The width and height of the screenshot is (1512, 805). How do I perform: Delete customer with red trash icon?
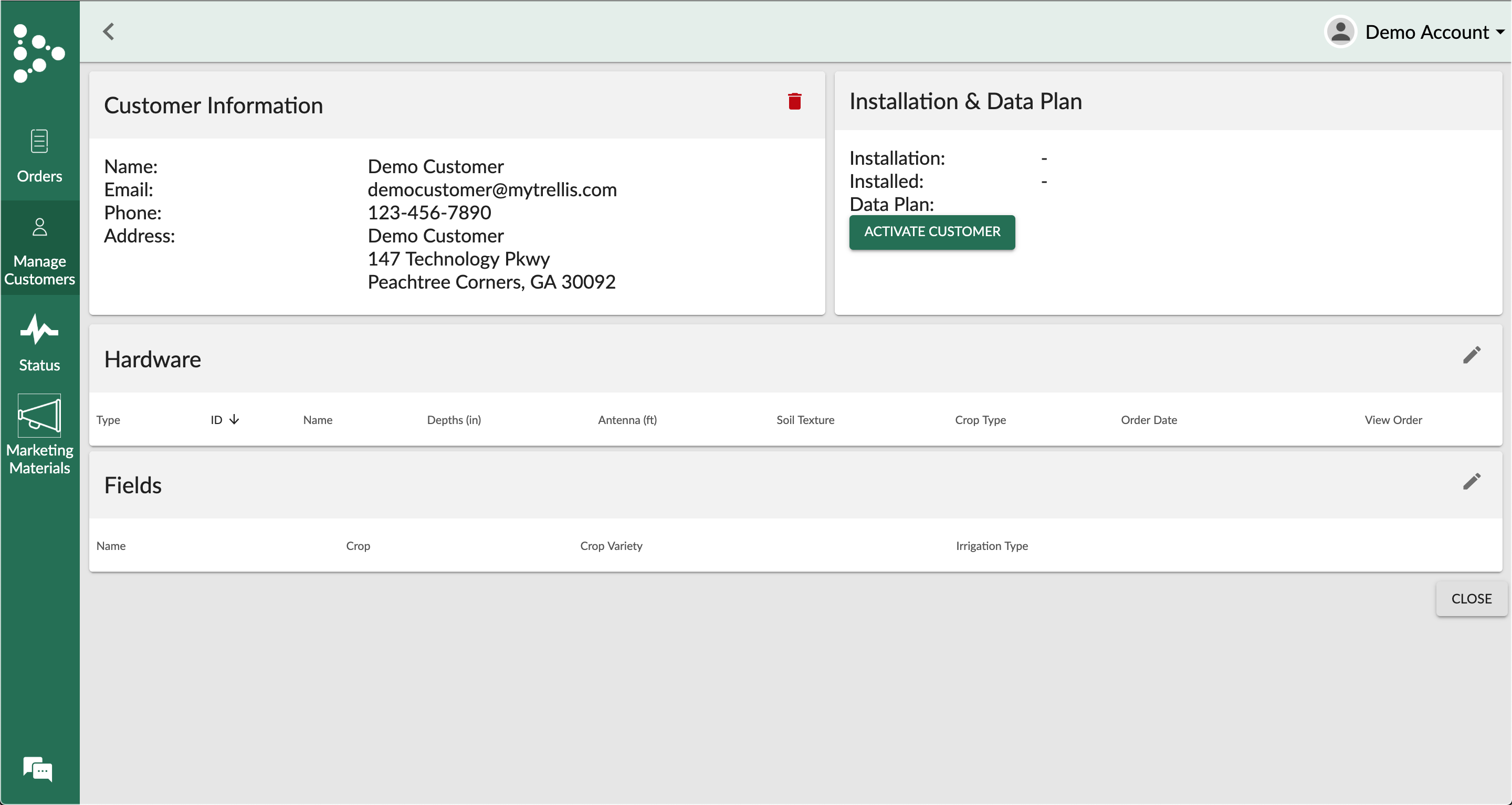click(794, 101)
